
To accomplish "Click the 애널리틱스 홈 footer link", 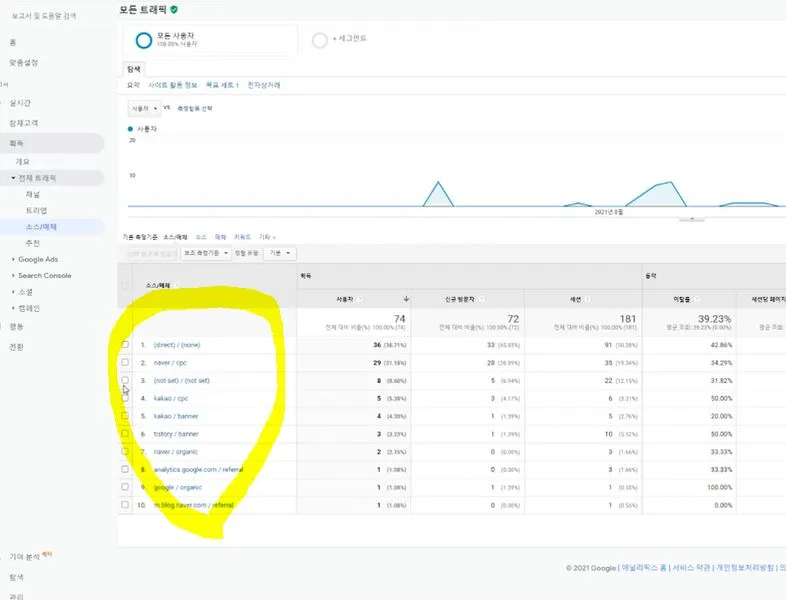I will [644, 567].
